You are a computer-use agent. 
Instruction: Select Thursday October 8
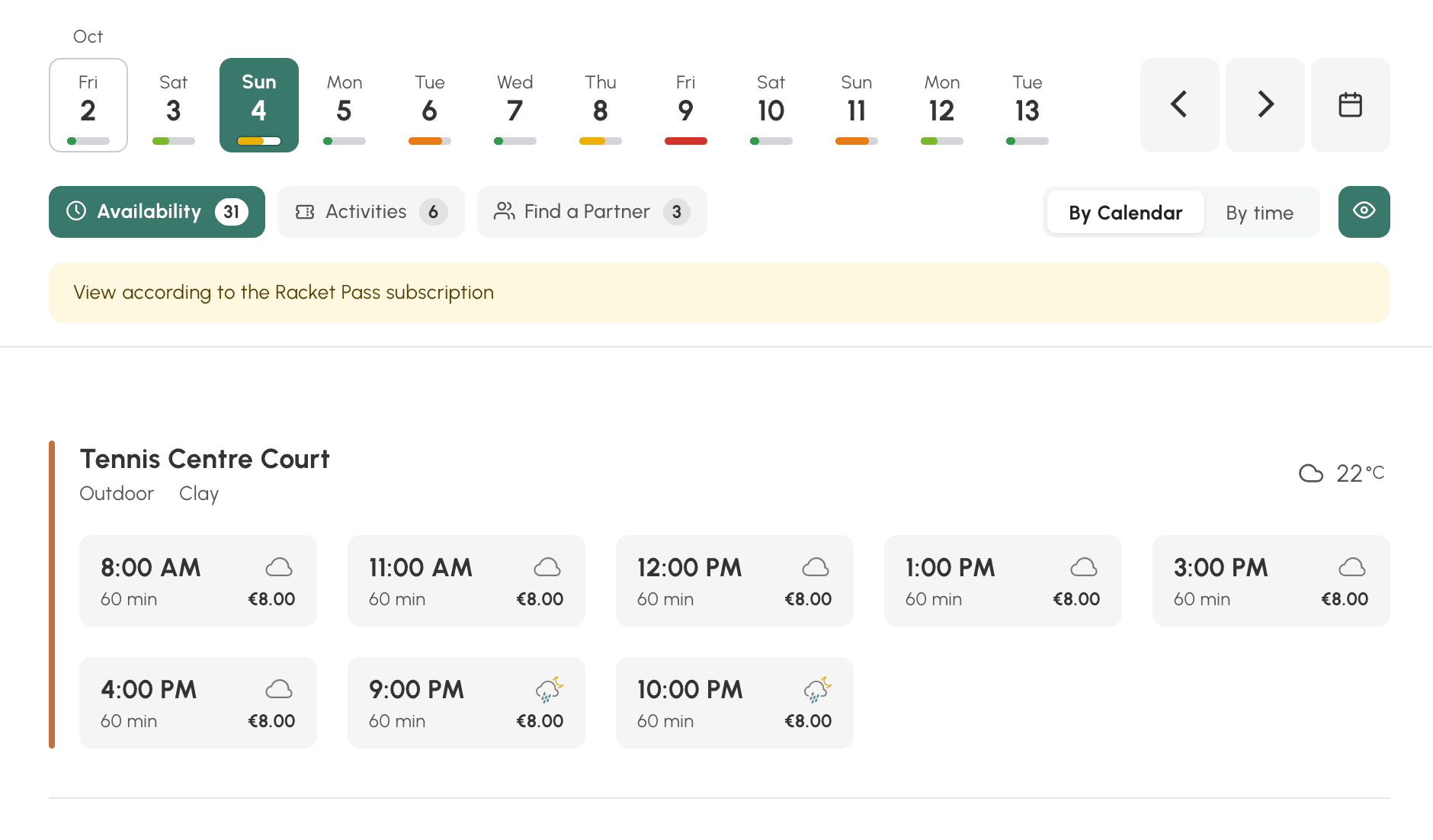click(x=601, y=105)
